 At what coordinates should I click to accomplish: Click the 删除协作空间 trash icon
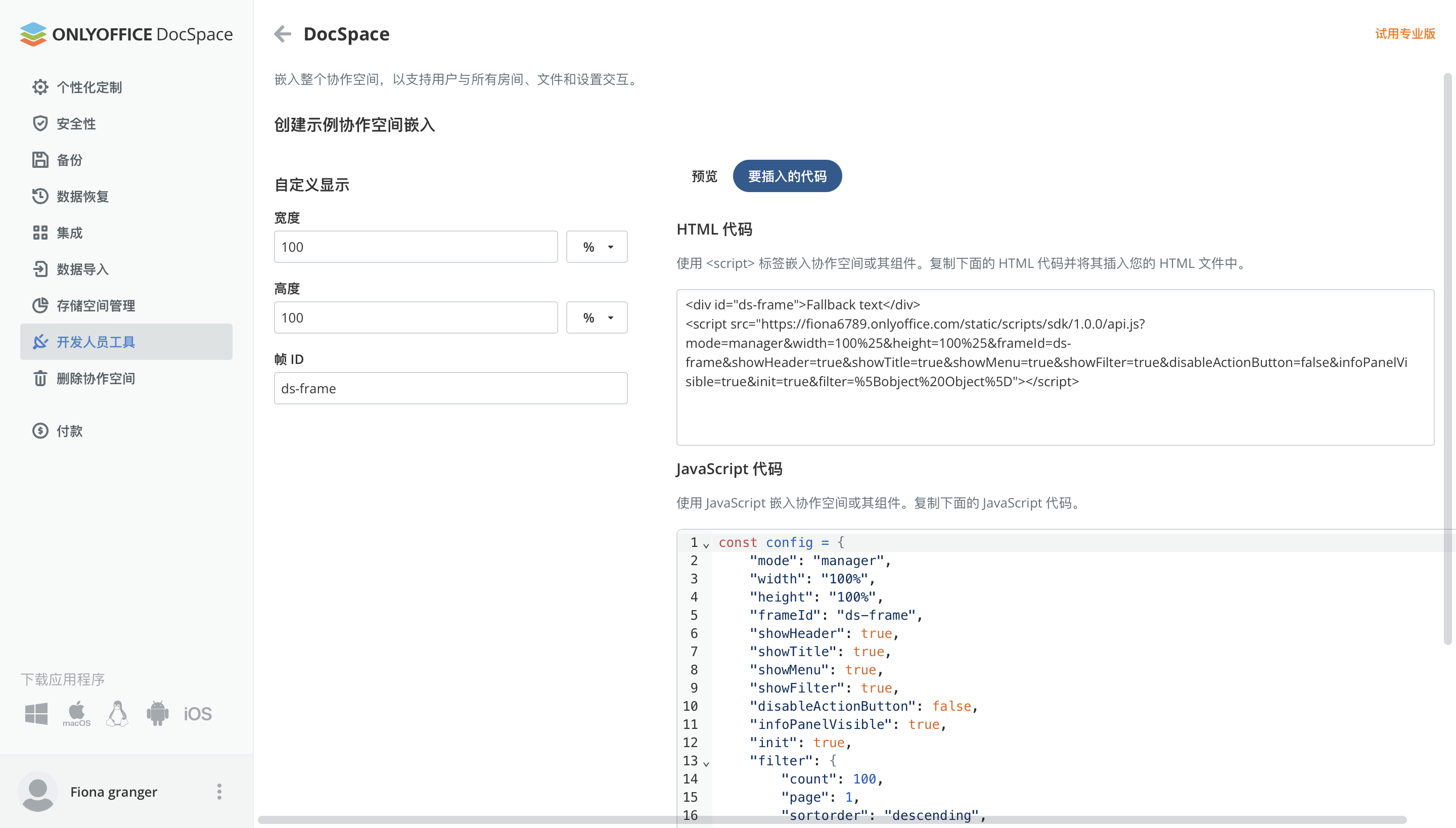[x=40, y=378]
